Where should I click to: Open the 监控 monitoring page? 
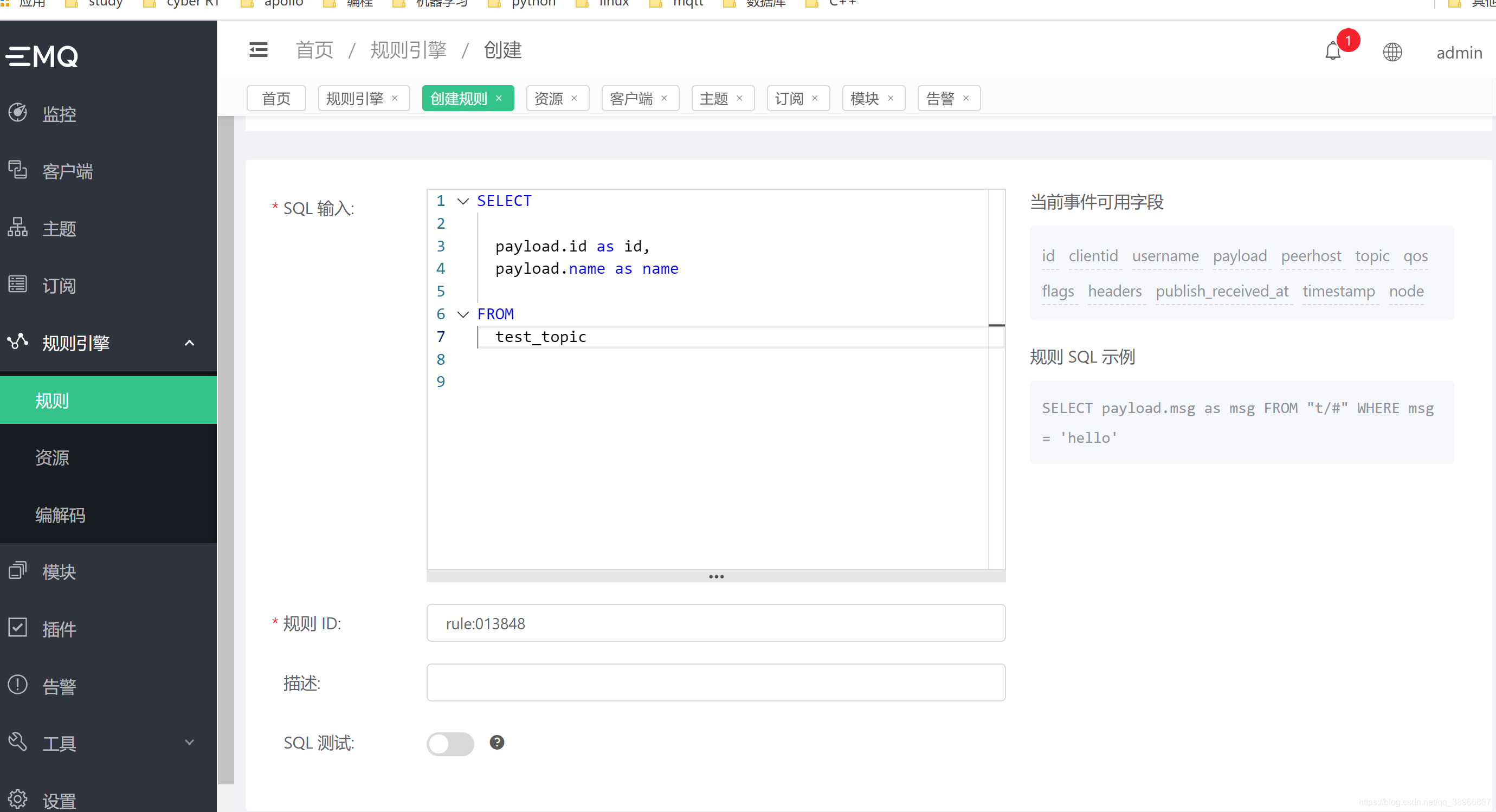(59, 114)
